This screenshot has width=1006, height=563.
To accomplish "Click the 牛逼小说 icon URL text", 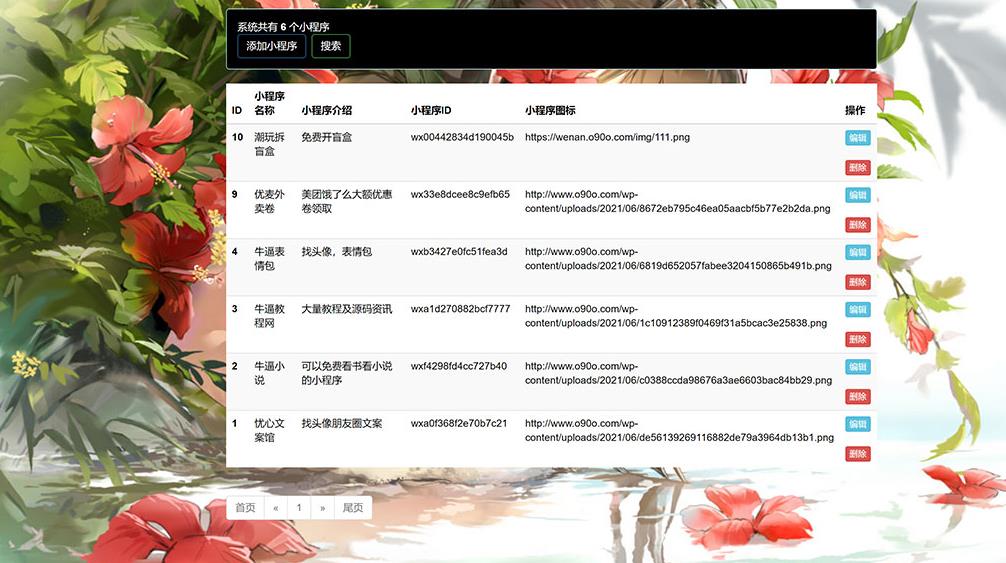I will tap(678, 373).
